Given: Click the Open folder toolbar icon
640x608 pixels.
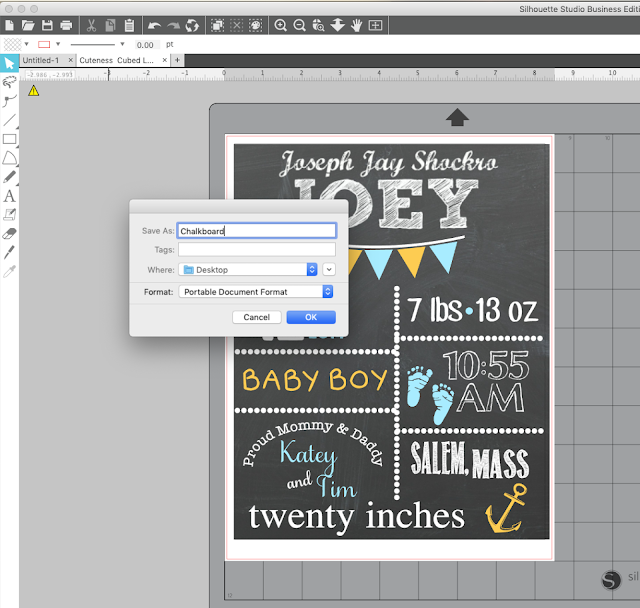Looking at the screenshot, I should (28, 25).
